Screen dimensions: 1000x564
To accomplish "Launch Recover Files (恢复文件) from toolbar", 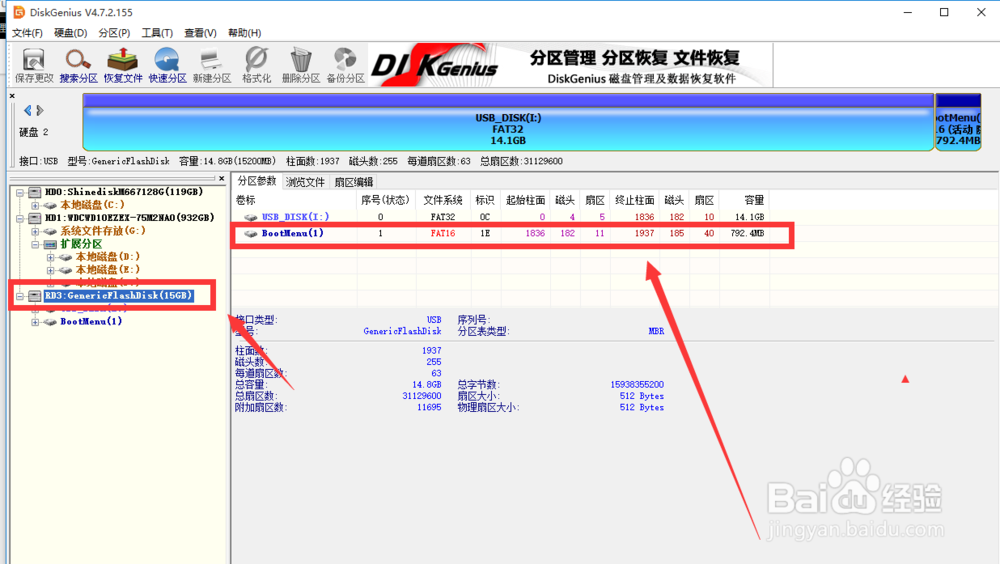I will click(123, 65).
